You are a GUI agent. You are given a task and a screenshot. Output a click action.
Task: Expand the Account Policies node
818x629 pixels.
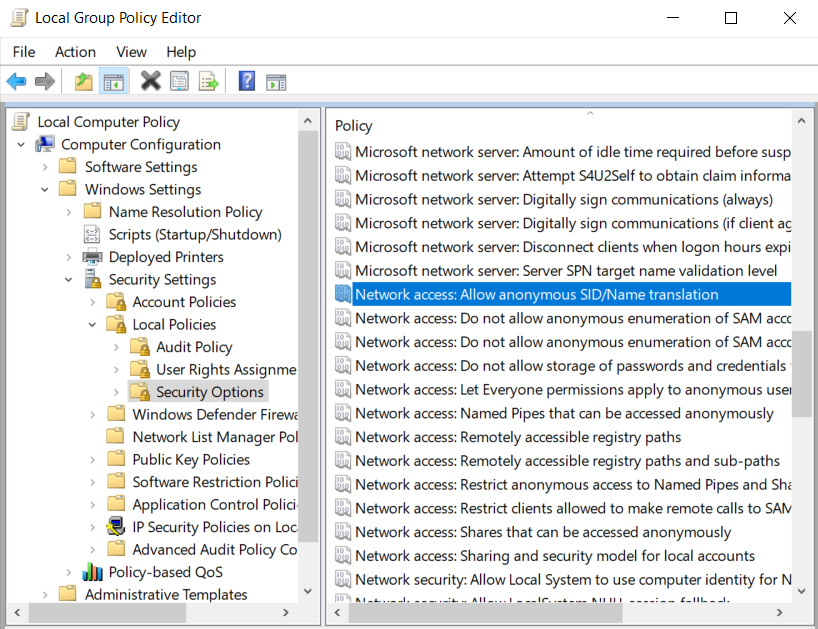(92, 301)
